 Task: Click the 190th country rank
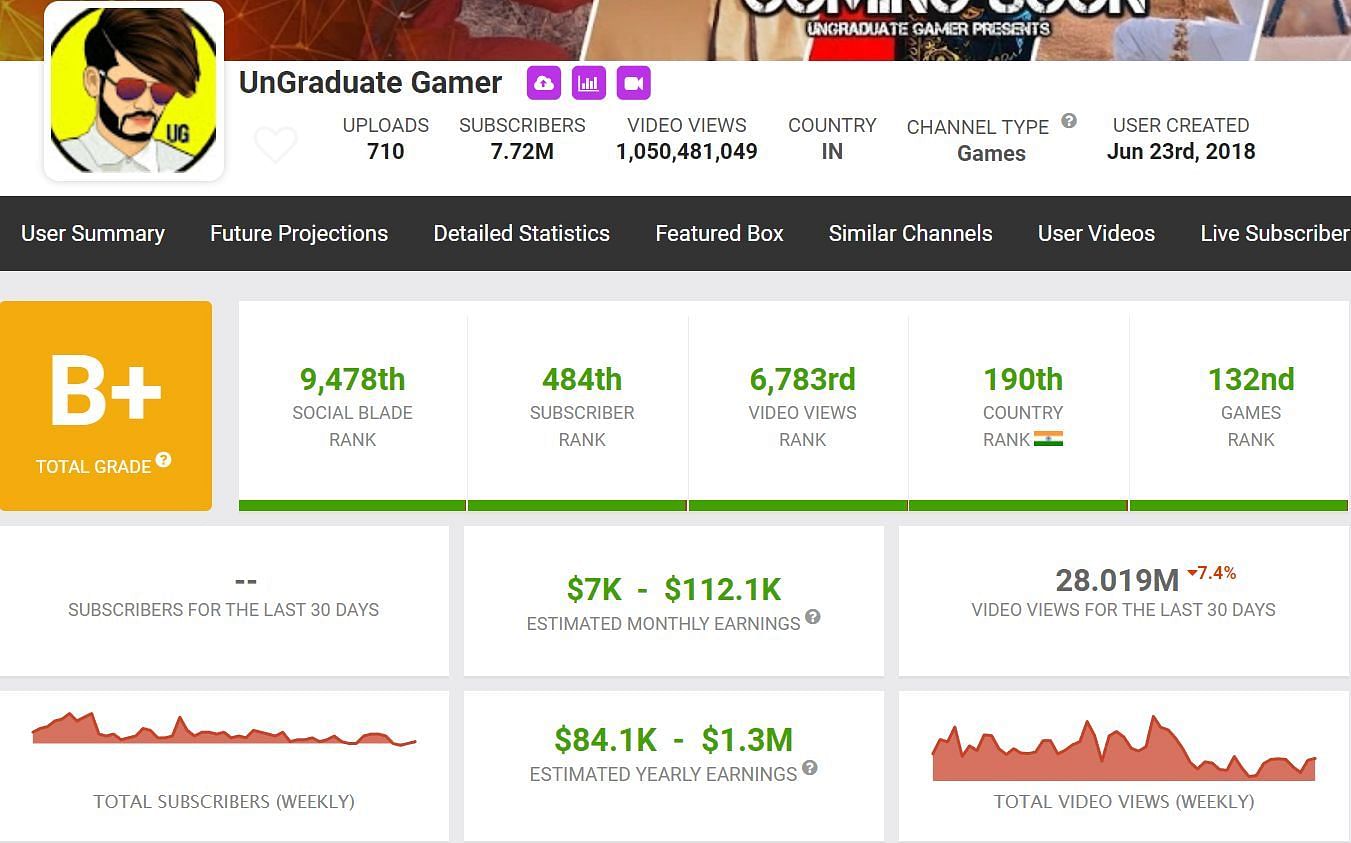1023,380
